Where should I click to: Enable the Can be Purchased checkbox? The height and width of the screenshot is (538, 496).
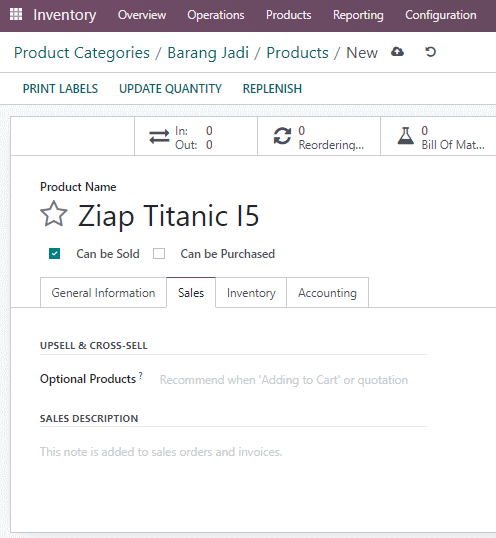pyautogui.click(x=159, y=254)
